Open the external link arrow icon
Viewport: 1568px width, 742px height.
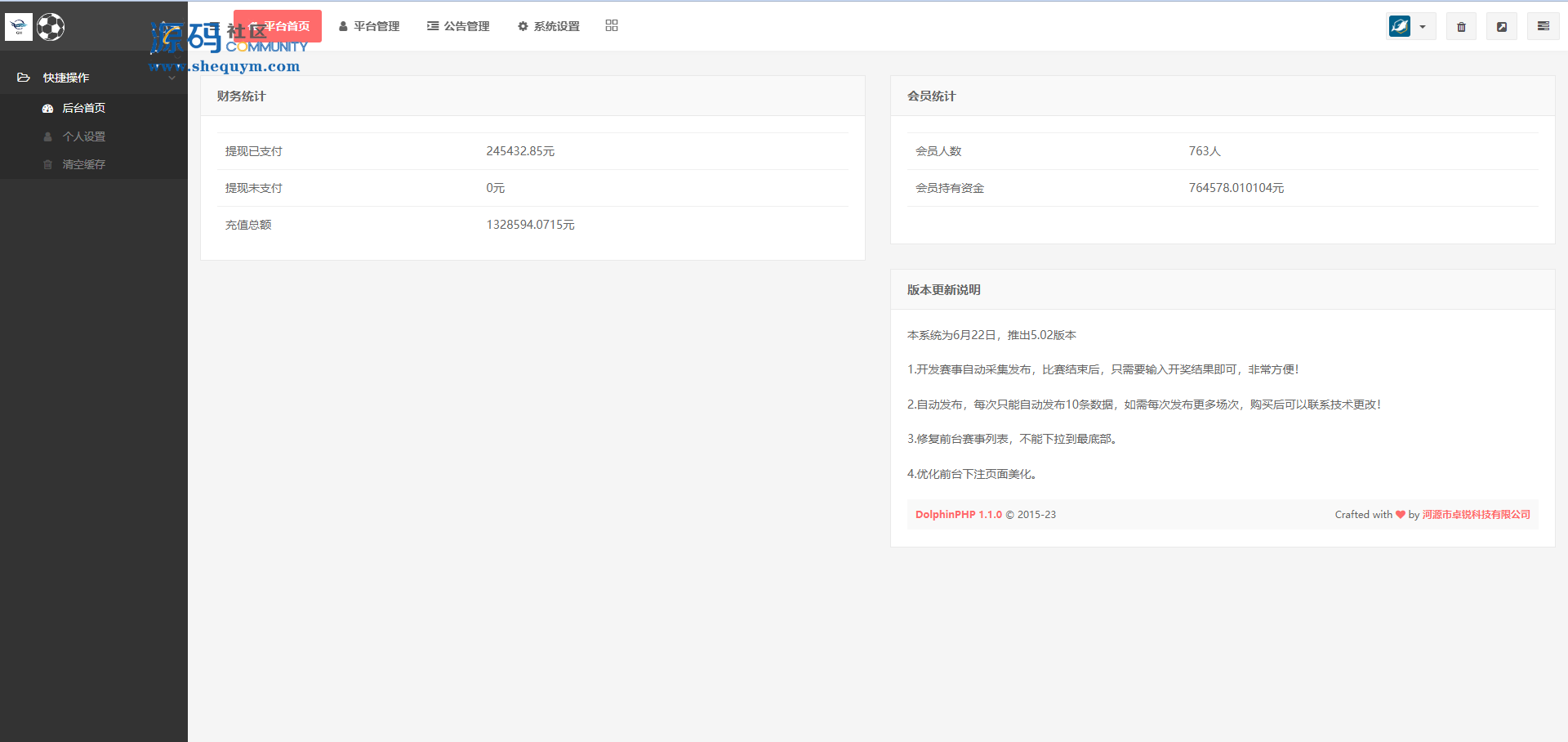[x=1502, y=27]
